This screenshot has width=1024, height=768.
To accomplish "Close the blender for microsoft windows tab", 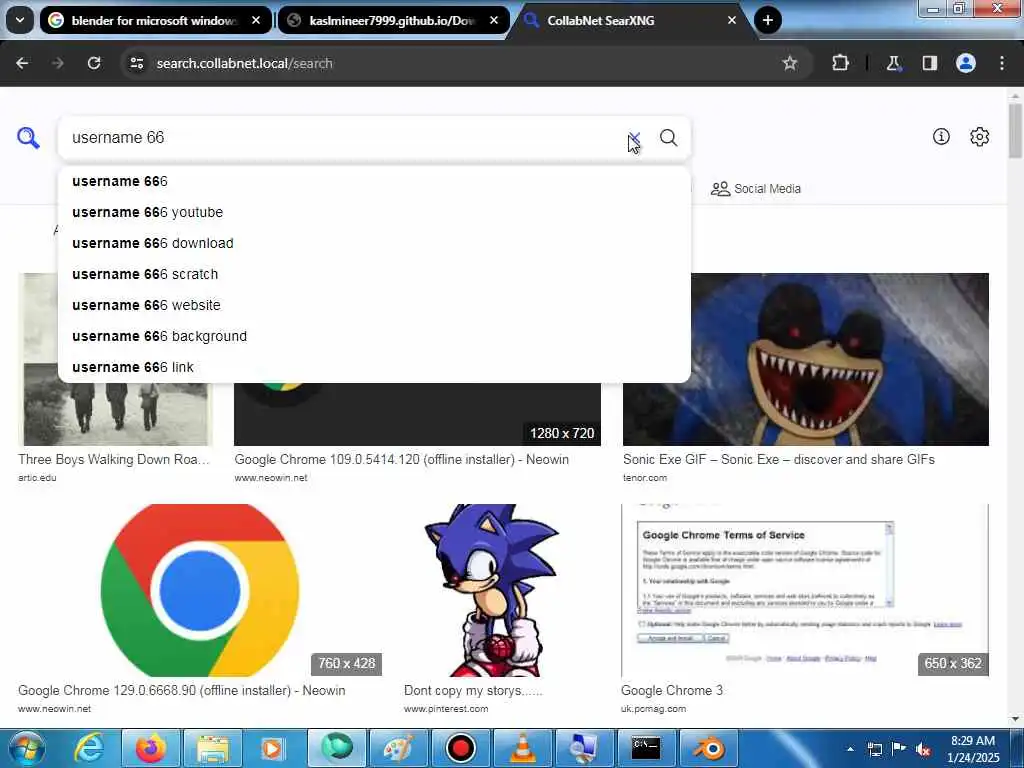I will click(256, 20).
